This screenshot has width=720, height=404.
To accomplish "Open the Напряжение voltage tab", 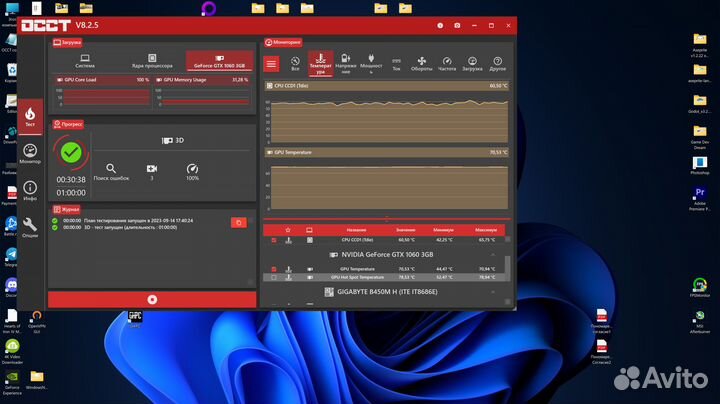I will [x=346, y=64].
